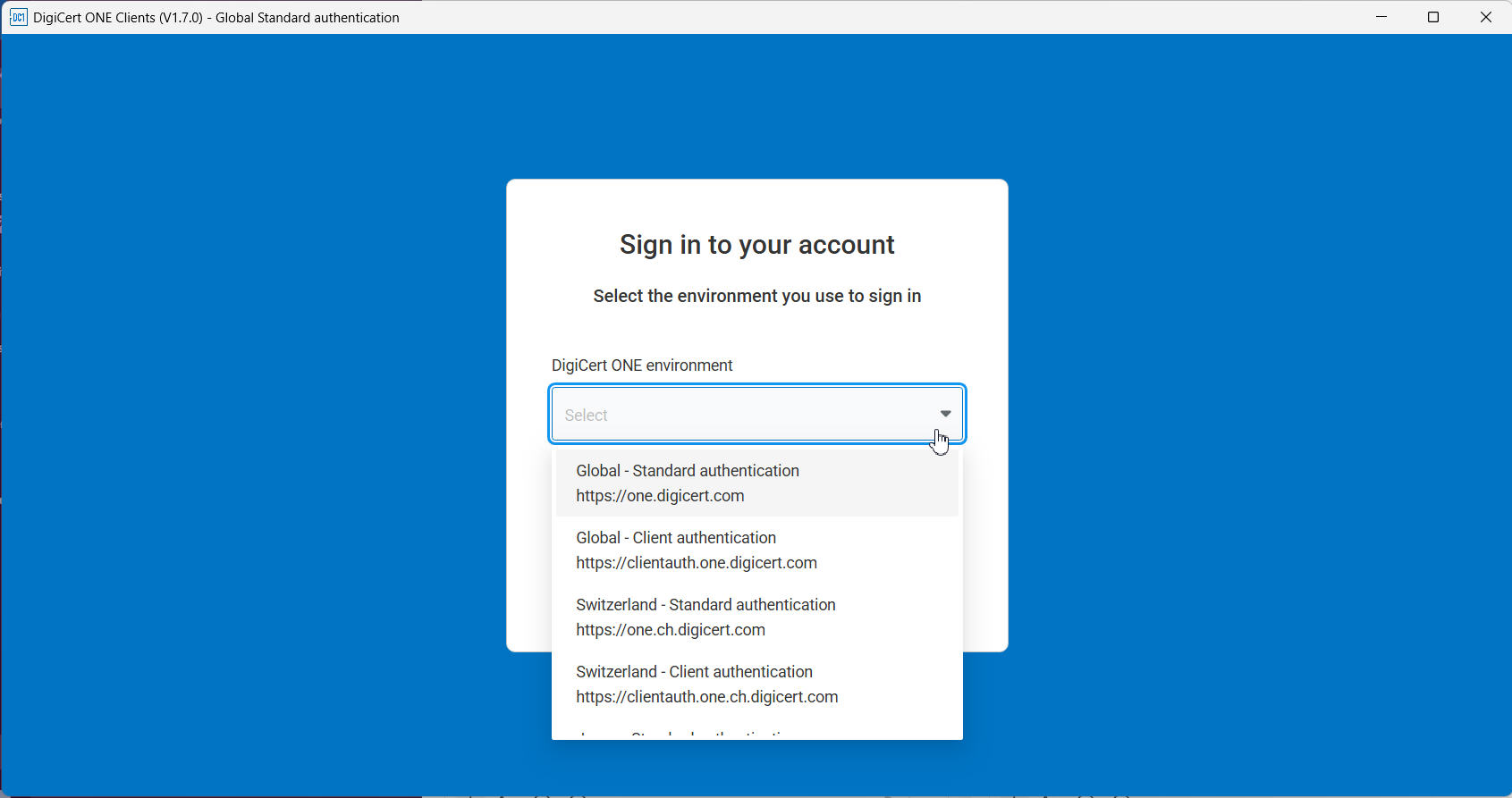Collapse the environment dropdown caret arrow
Screen dimensions: 1512x798
(945, 414)
